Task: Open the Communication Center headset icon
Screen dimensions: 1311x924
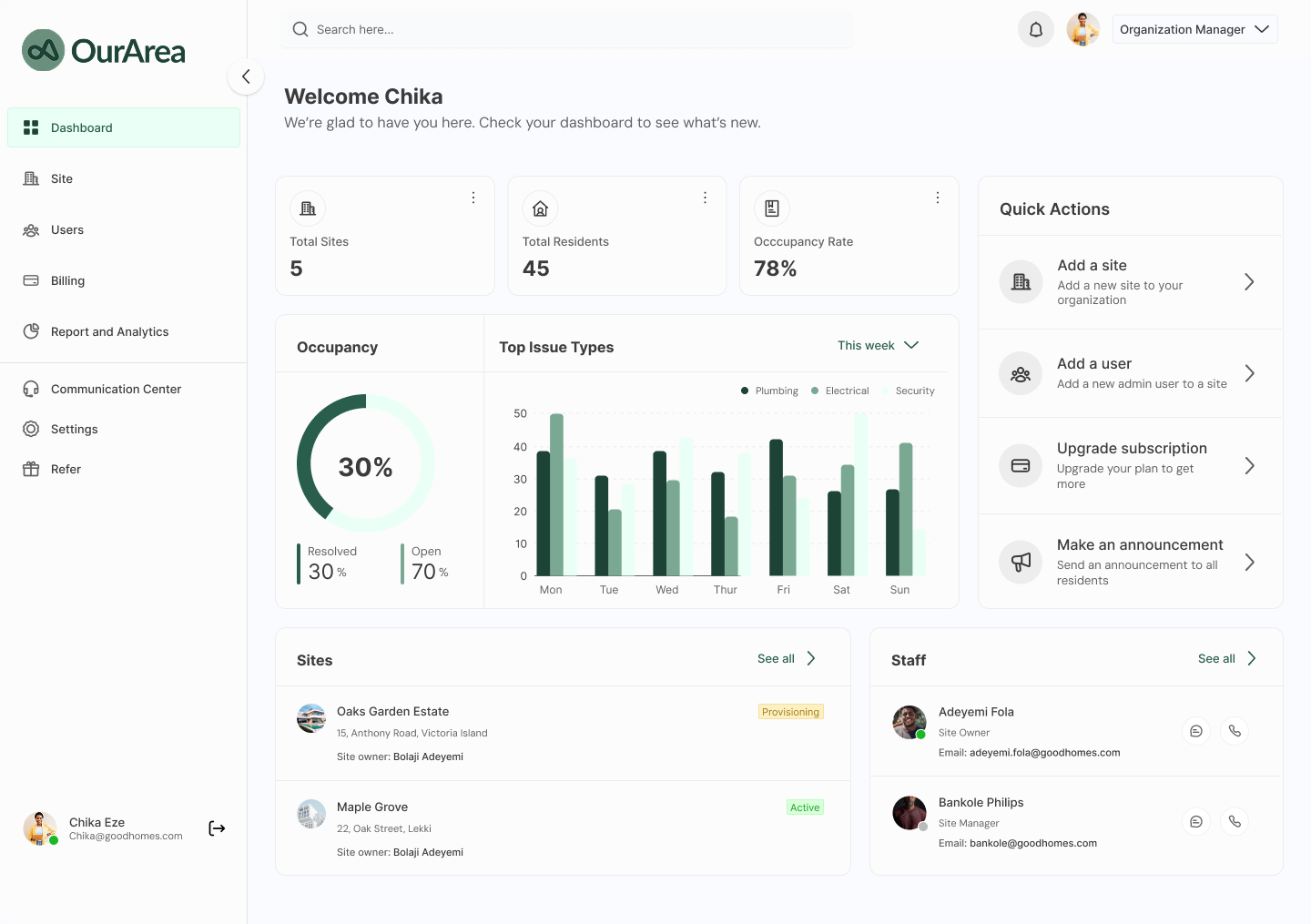Action: (32, 389)
